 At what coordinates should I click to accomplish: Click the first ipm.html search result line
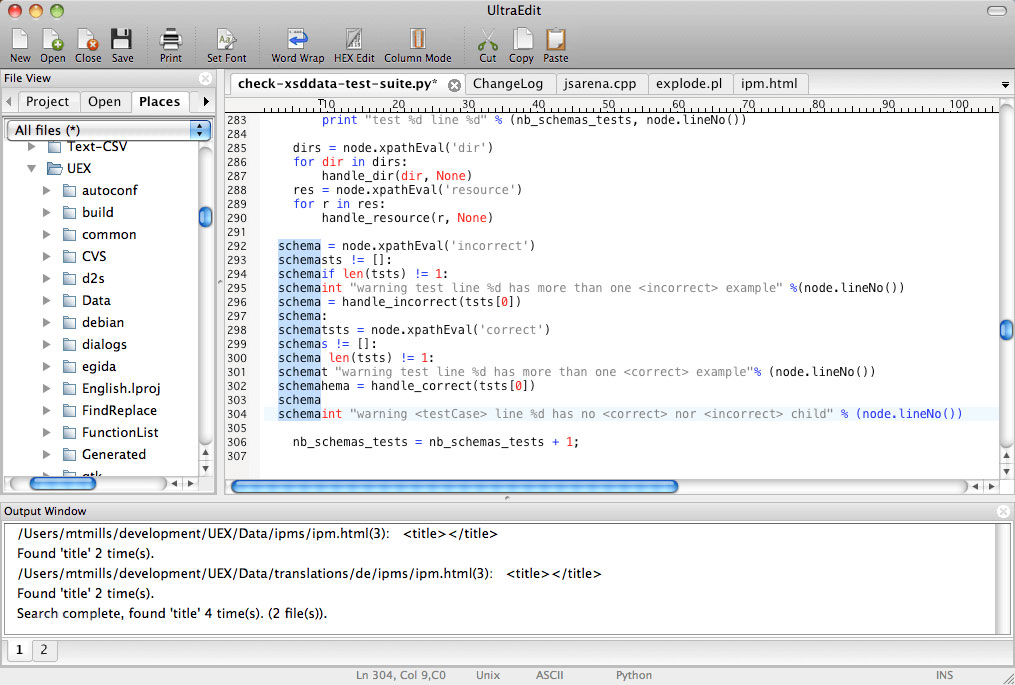(x=257, y=534)
